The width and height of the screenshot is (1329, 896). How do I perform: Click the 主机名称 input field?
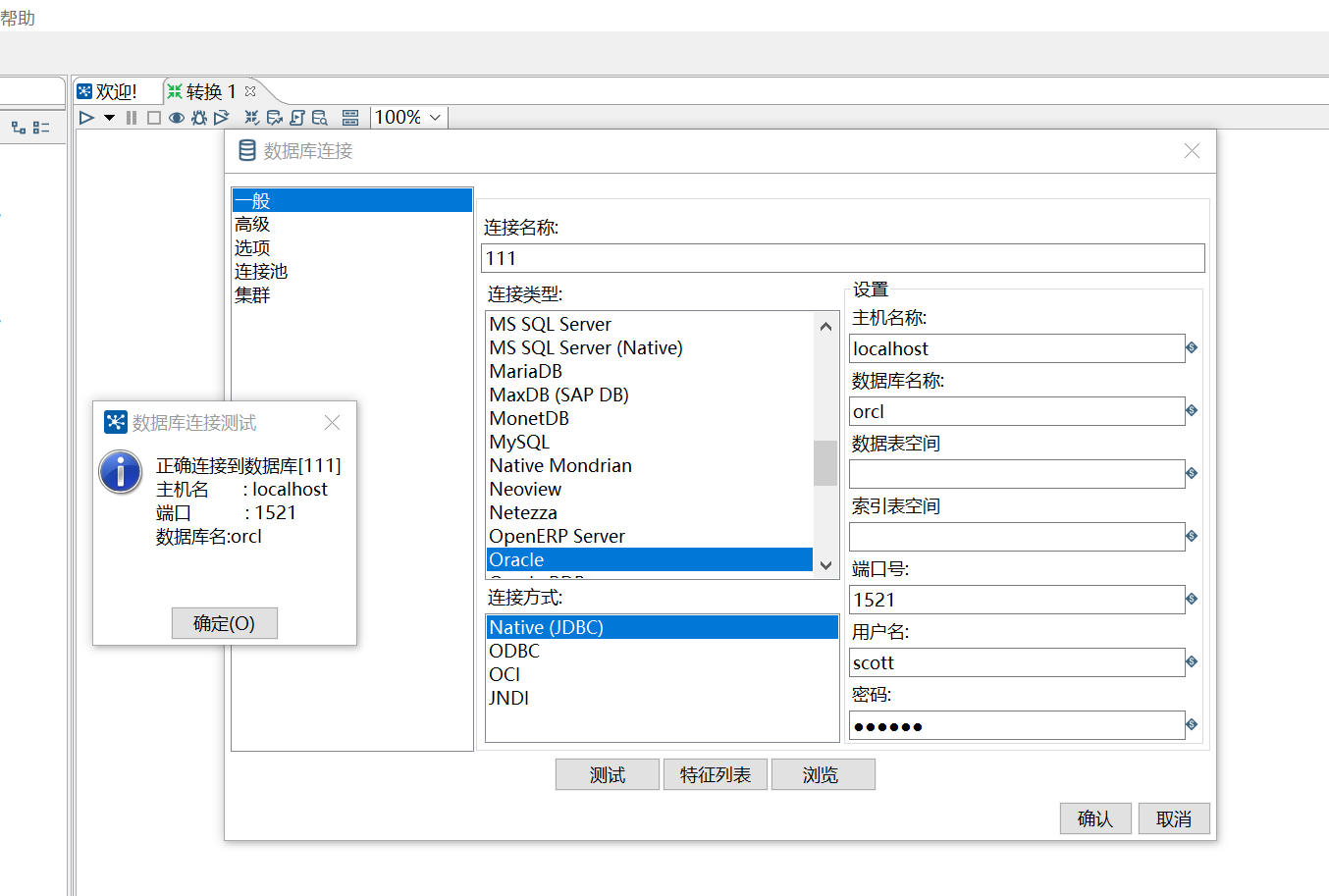[1016, 348]
